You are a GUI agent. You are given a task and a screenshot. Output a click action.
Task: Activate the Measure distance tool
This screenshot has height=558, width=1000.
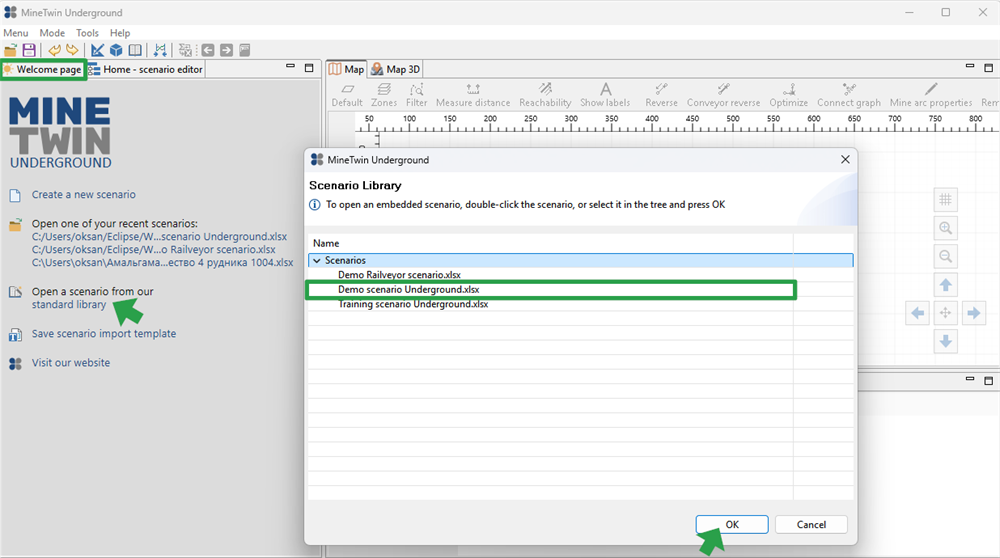[473, 95]
